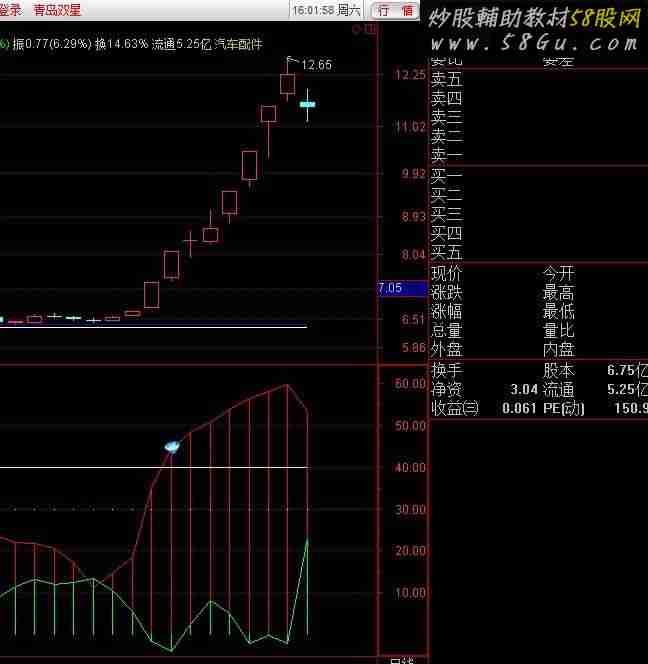This screenshot has height=664, width=648.
Task: Click the clock showing 16:01:58 周六
Action: pyautogui.click(x=327, y=10)
